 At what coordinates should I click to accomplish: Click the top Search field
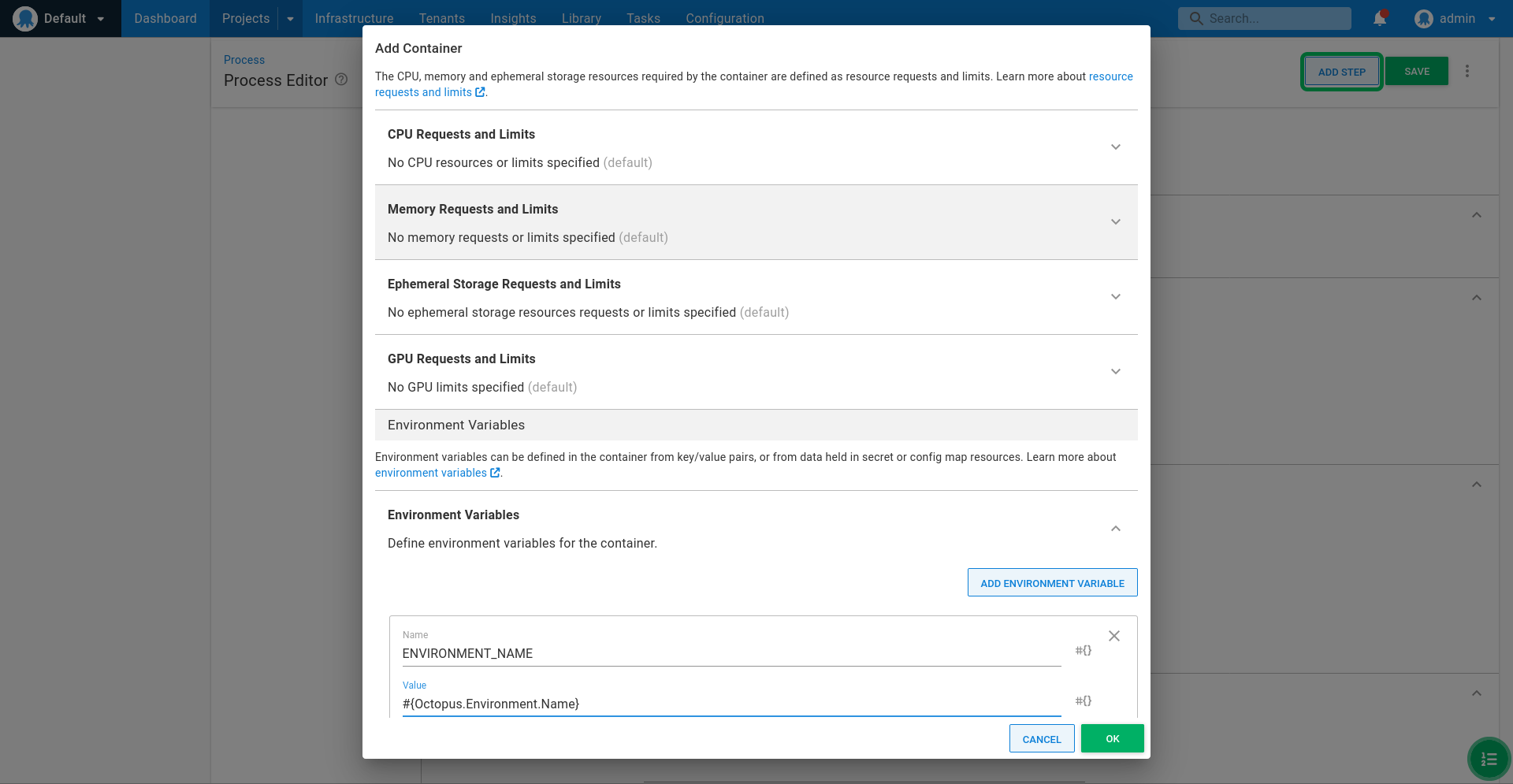(x=1264, y=18)
